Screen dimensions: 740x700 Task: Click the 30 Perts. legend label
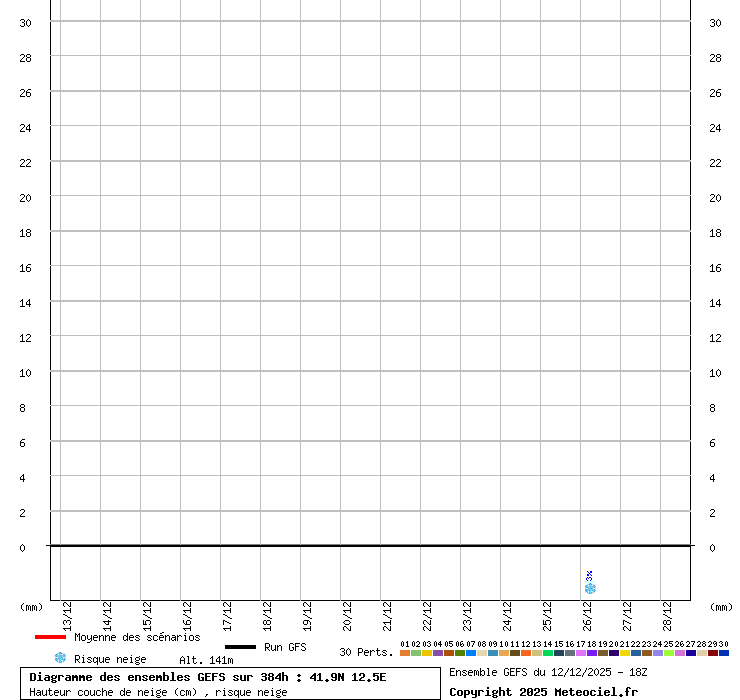pos(366,652)
